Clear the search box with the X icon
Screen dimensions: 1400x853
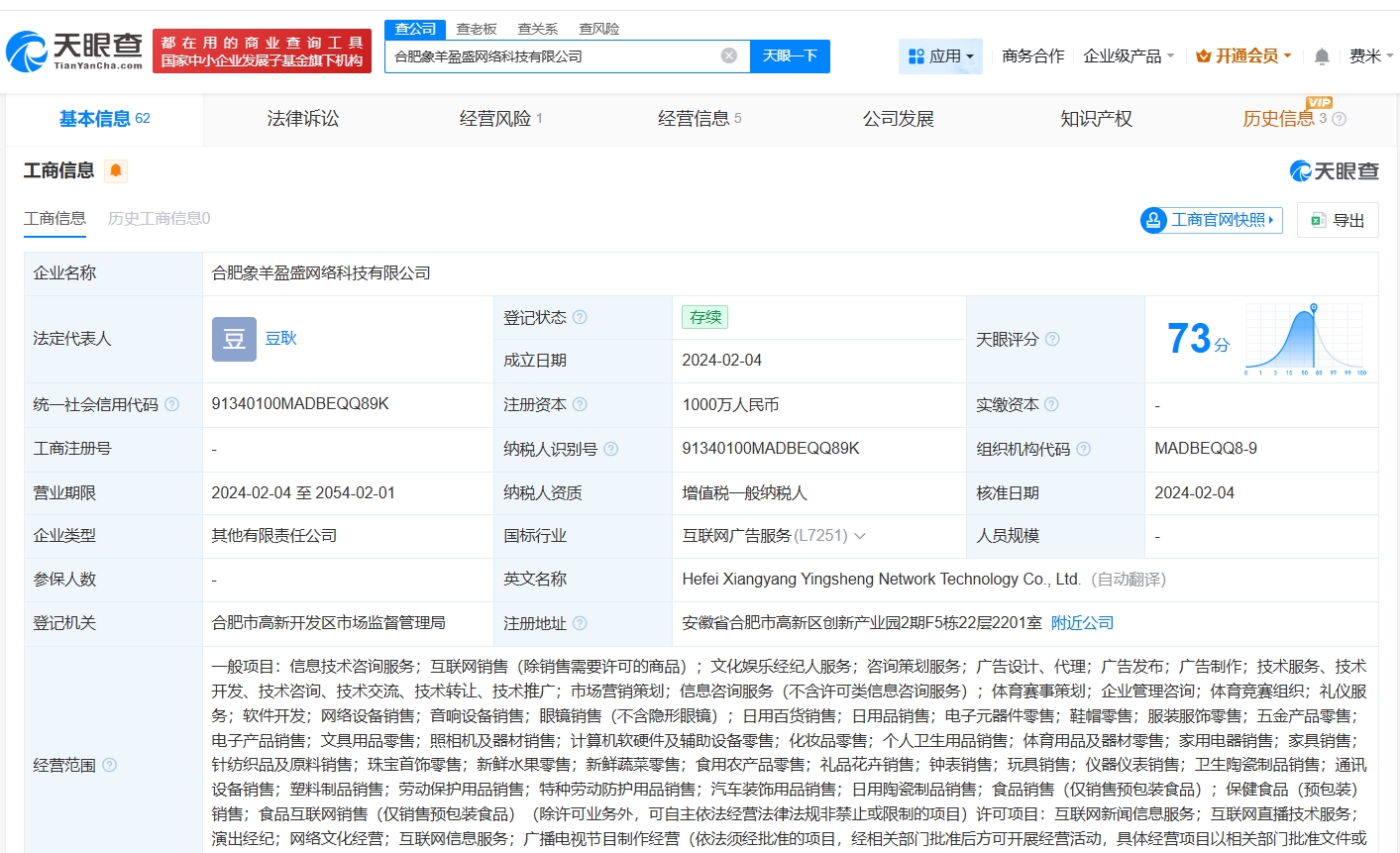click(x=728, y=55)
